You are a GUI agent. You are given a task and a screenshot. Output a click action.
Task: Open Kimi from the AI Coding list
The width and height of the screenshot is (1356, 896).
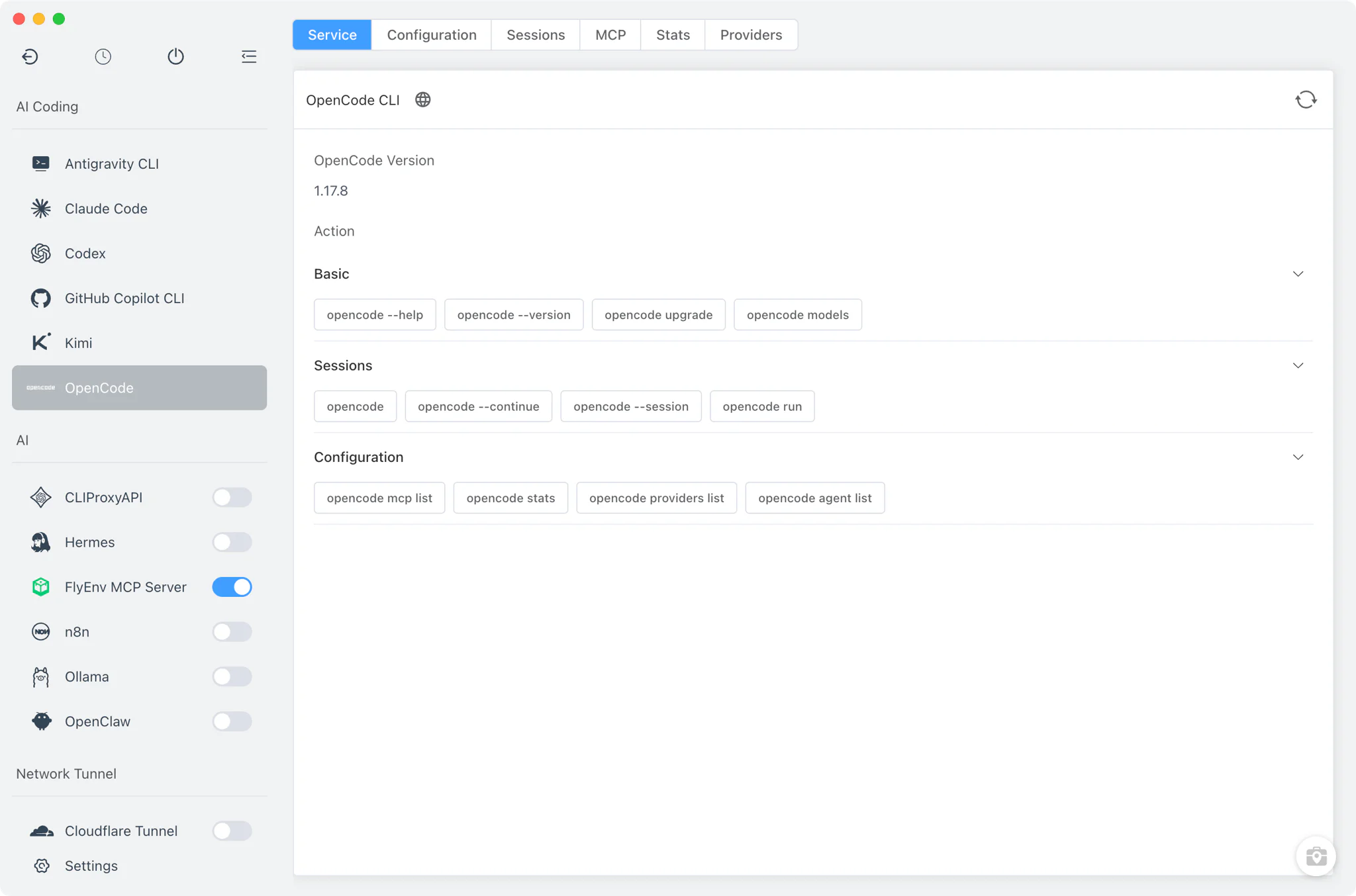coord(139,343)
